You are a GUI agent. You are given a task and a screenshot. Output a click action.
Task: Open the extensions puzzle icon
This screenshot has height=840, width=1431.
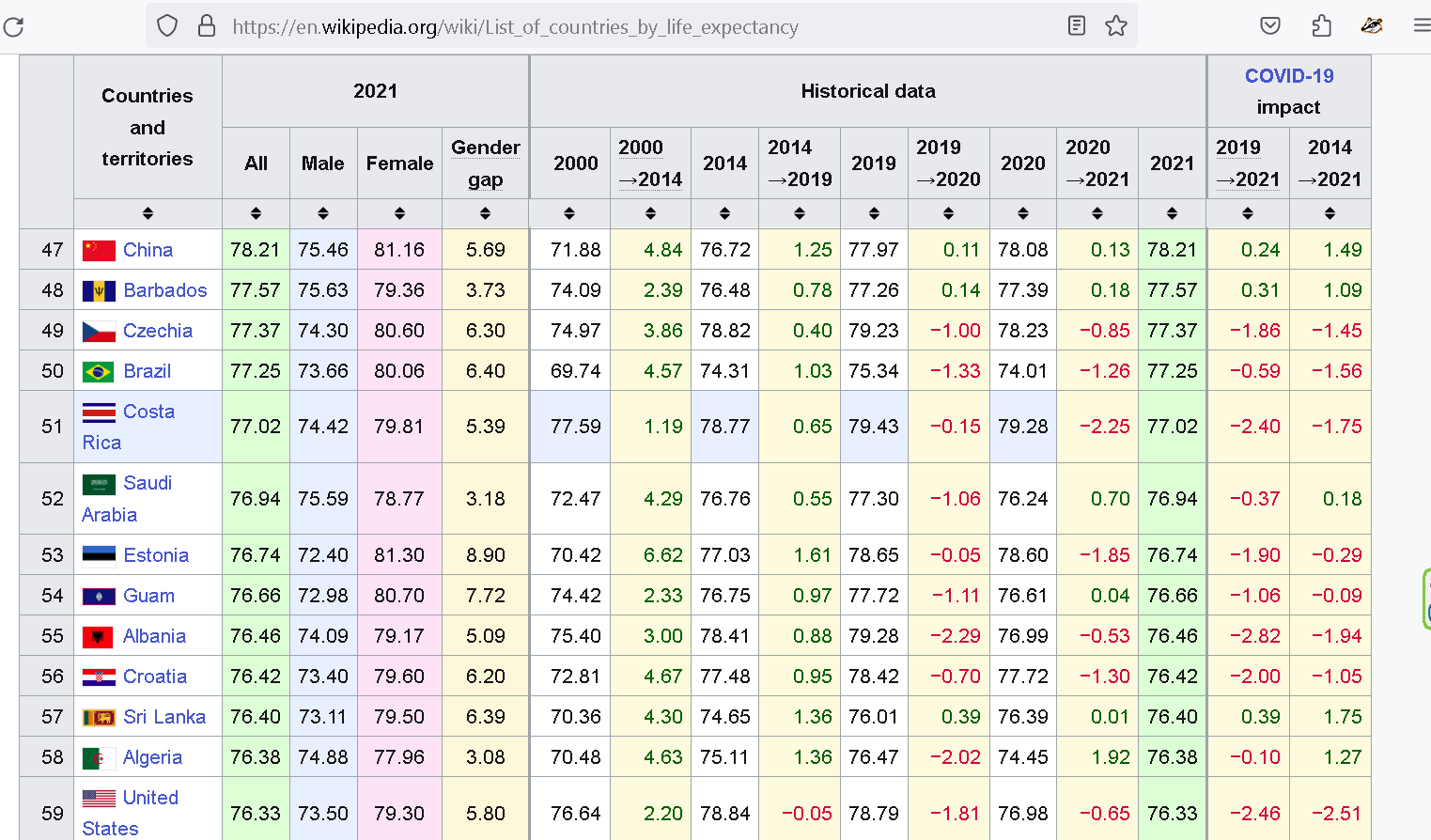[x=1322, y=26]
